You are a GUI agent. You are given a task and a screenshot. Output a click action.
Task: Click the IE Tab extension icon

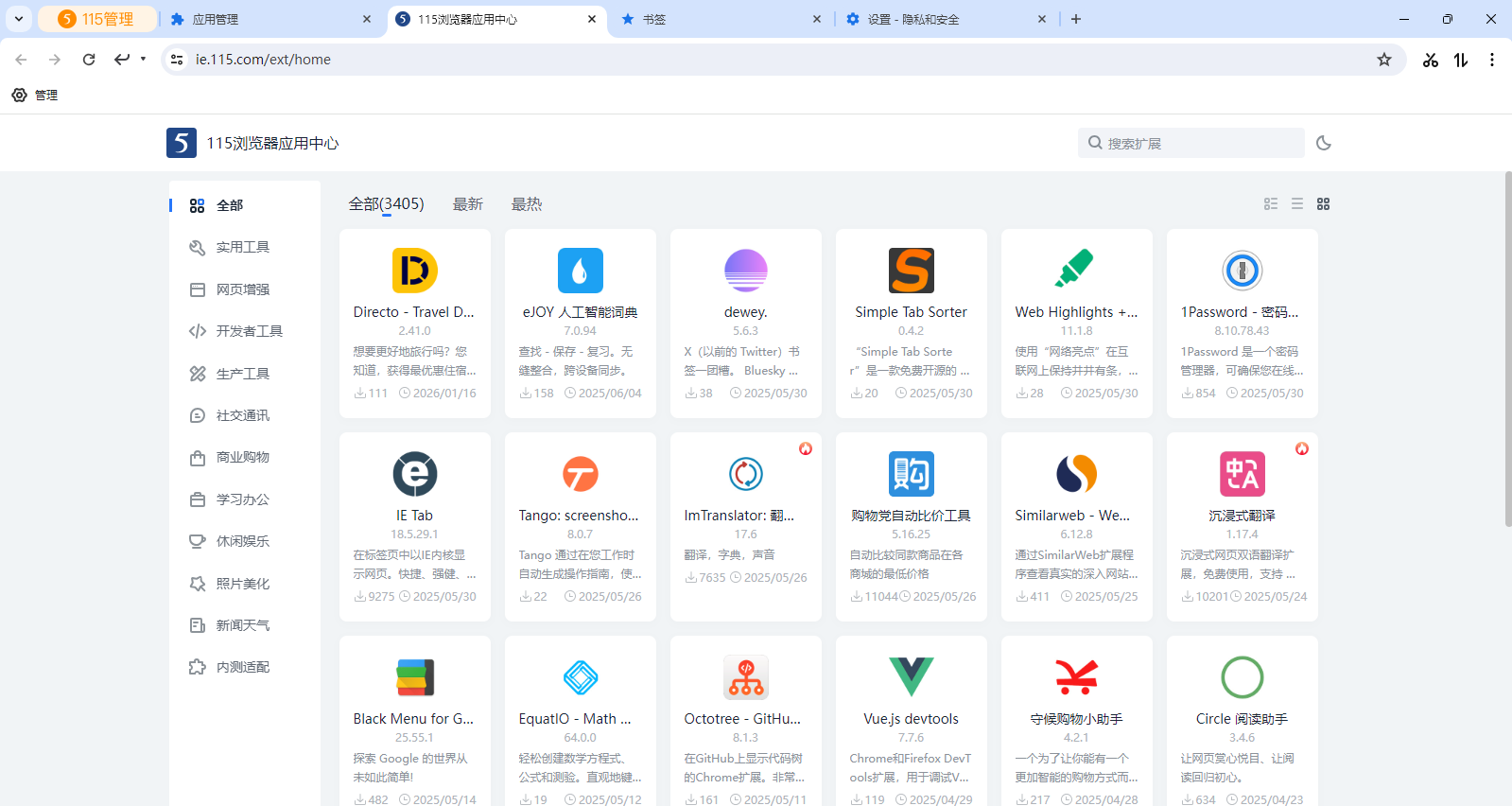414,474
